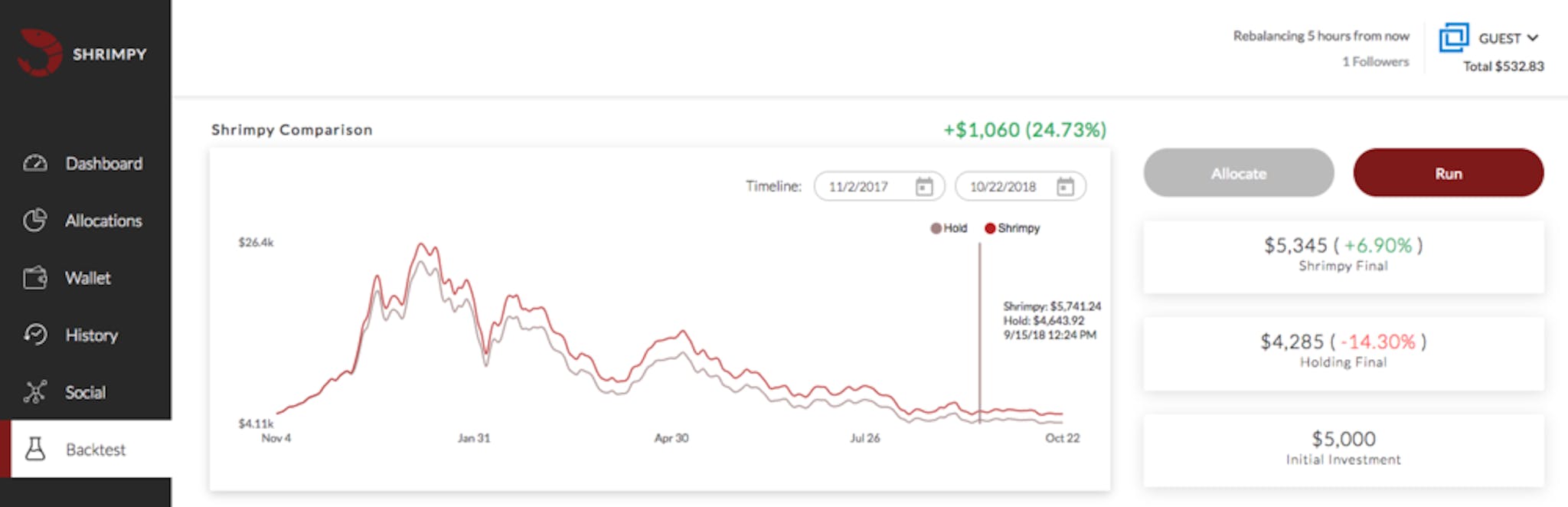Click the $26.4k axis label
Screen dimensions: 1568x507
point(256,242)
